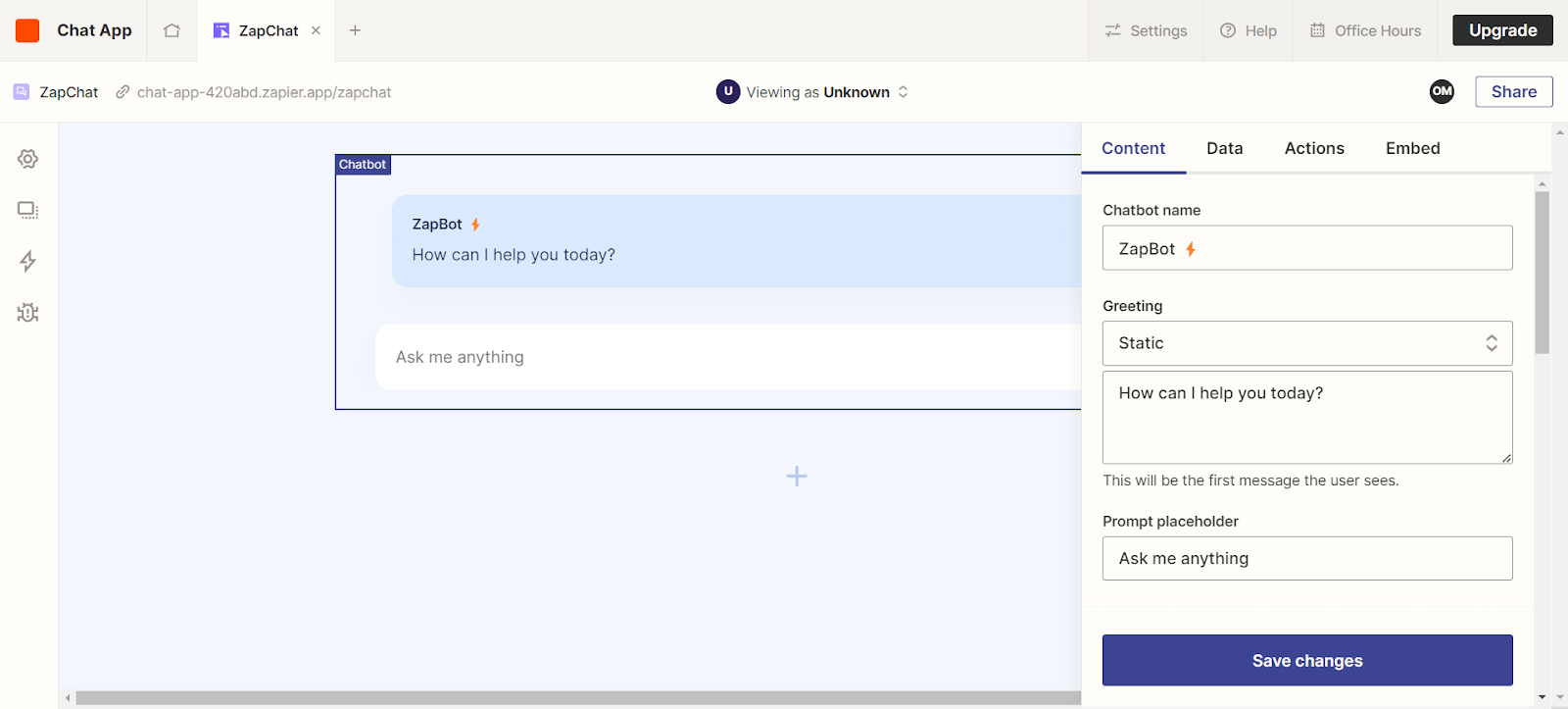The height and width of the screenshot is (709, 1568).
Task: Open the sidebar layout component icon
Action: pyautogui.click(x=27, y=210)
